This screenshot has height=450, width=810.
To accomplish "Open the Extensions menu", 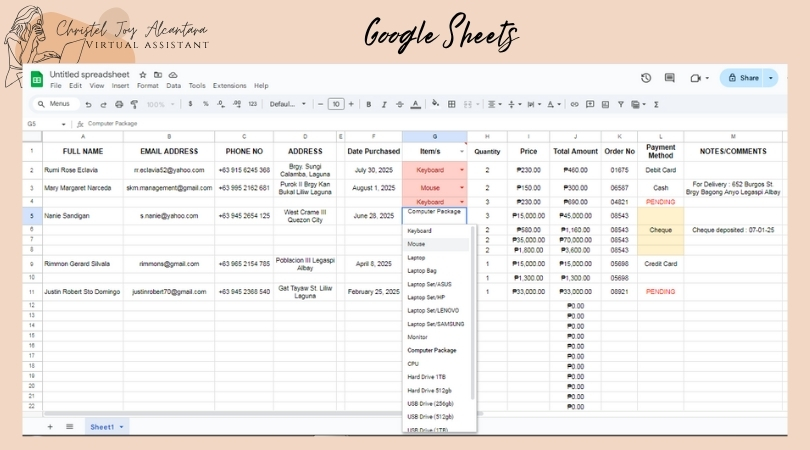I will point(229,86).
